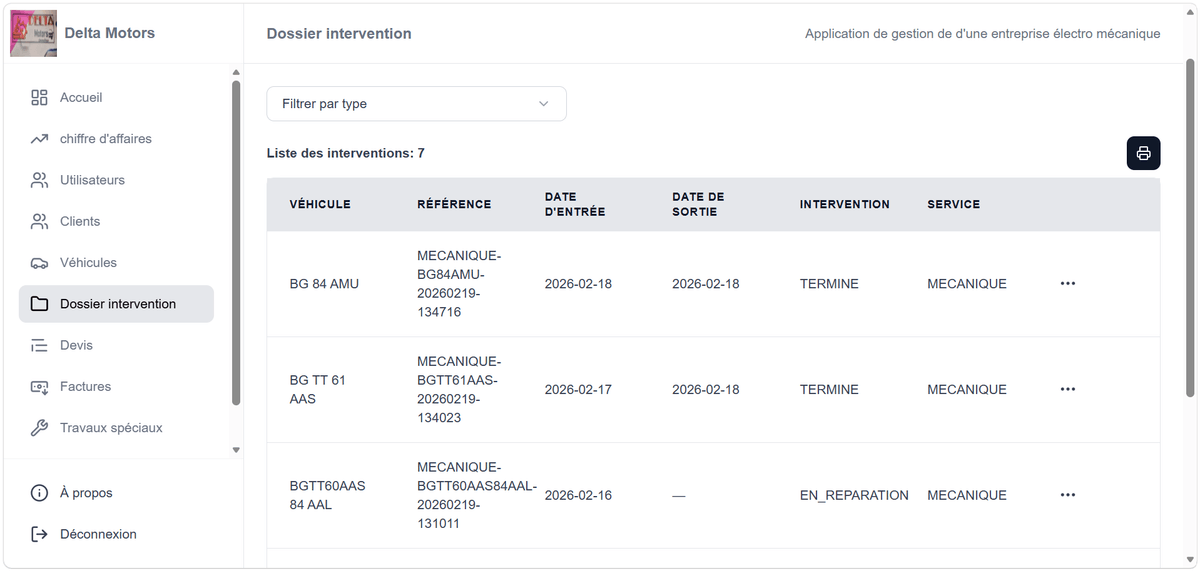
Task: Open actions menu for BG TT 61 AAS row
Action: click(1068, 389)
